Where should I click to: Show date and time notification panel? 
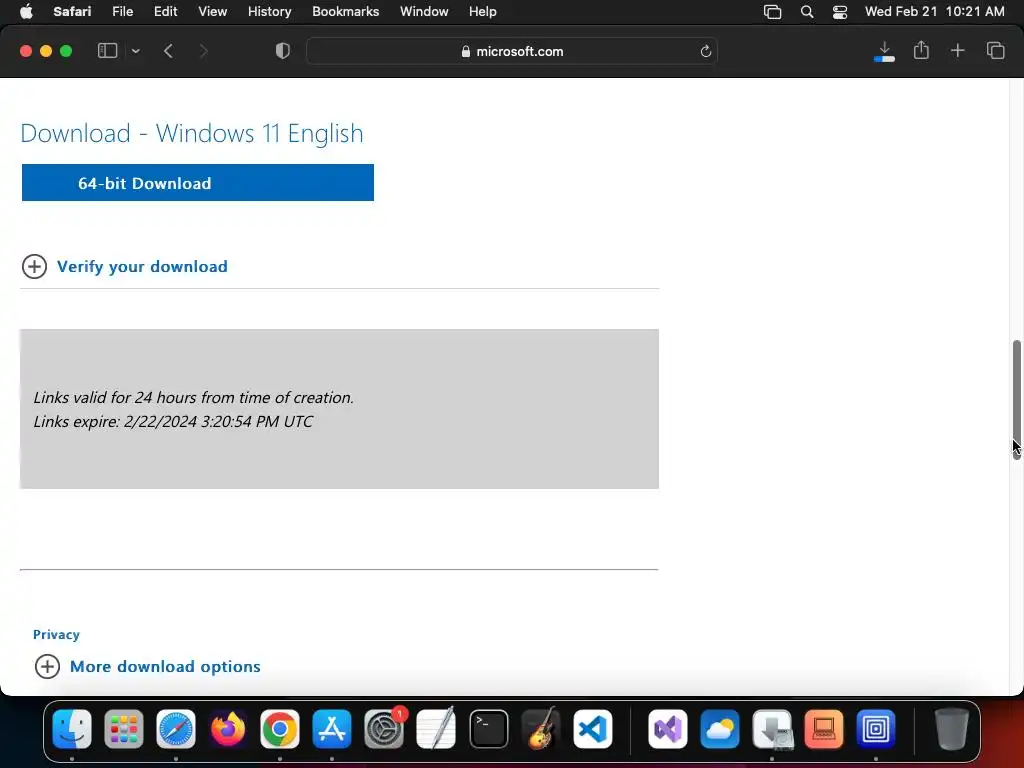click(x=935, y=12)
